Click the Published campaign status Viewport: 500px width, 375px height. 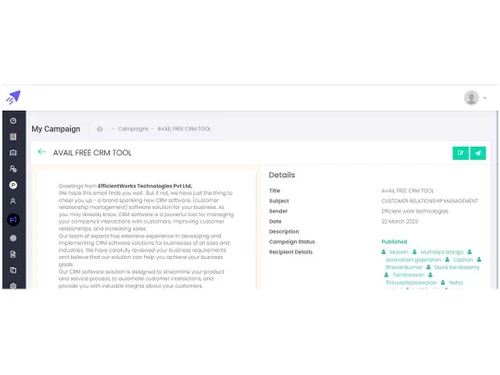click(x=394, y=242)
